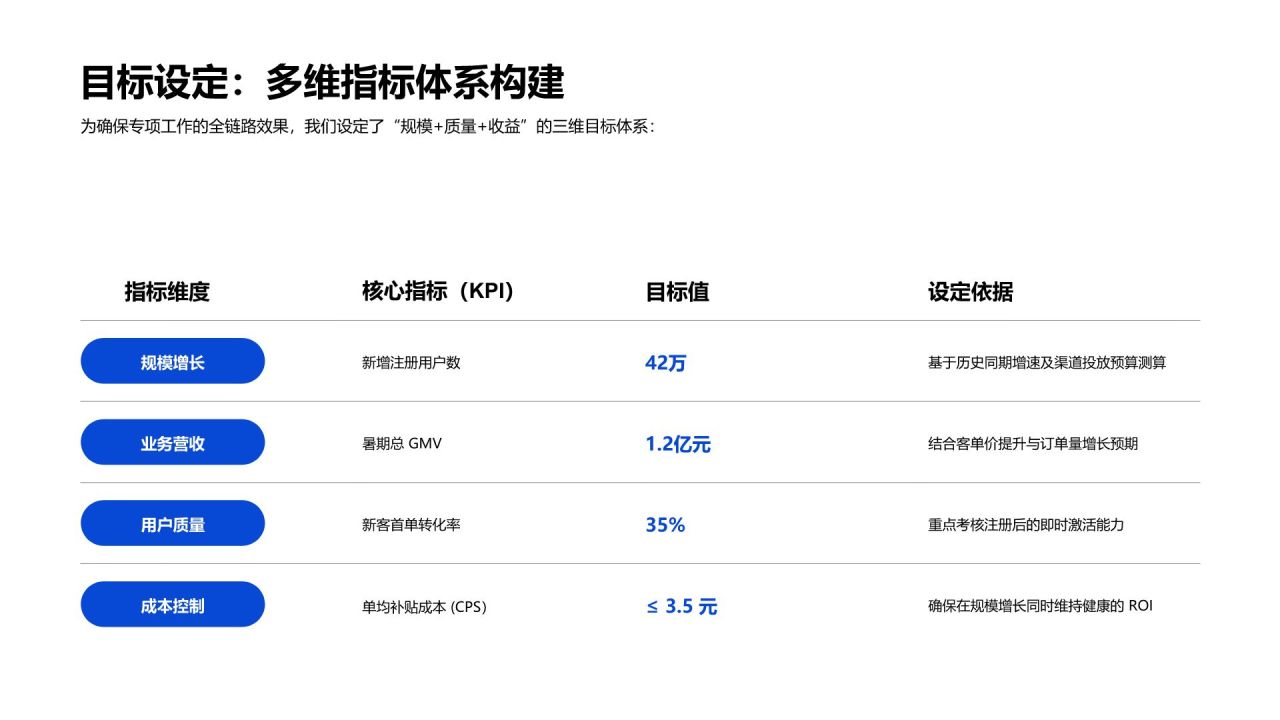
Task: Select the text 确保在规模增长同时维持健康的 ROI
Action: pyautogui.click(x=1040, y=605)
